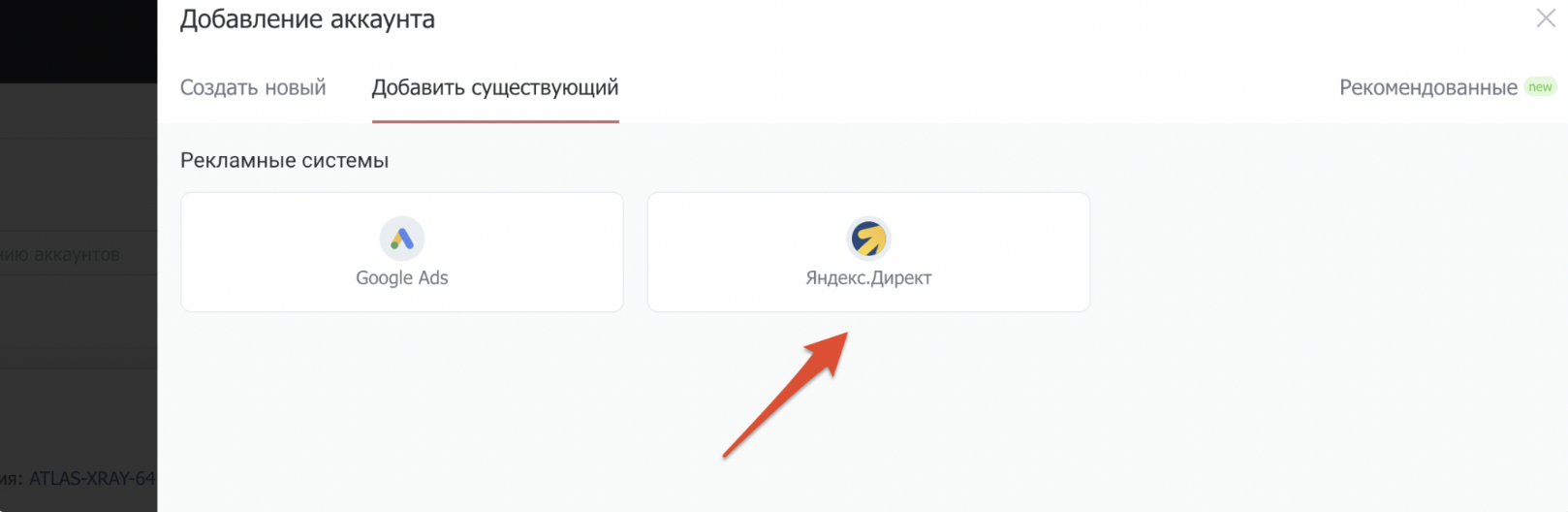Click the Яндекс.Директ logo icon

[868, 238]
